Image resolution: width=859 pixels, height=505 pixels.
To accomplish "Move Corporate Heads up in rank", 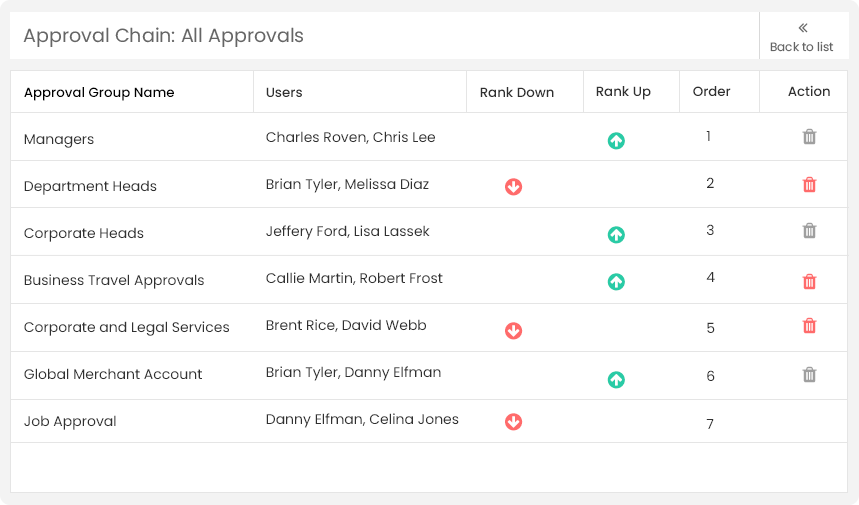I will pyautogui.click(x=616, y=235).
